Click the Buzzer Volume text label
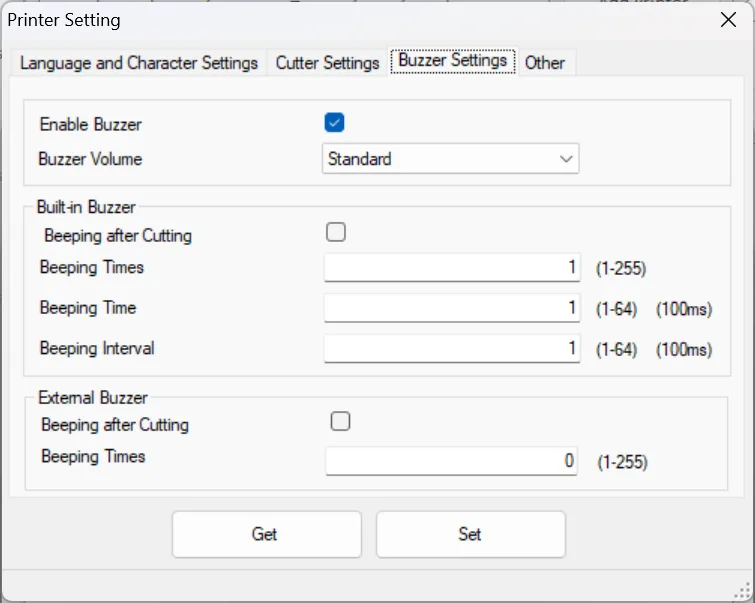755x603 pixels. pos(90,159)
